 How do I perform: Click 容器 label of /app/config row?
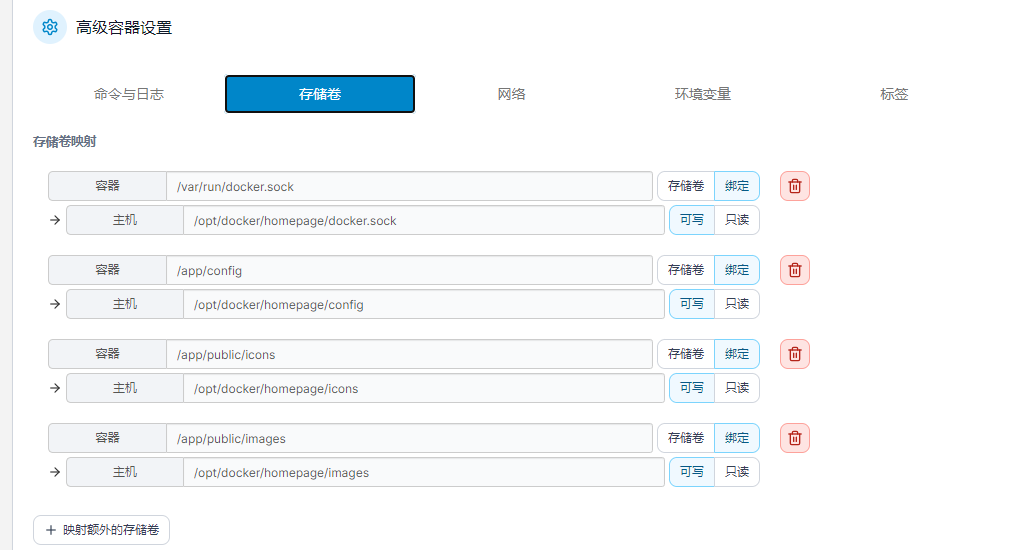click(x=107, y=270)
